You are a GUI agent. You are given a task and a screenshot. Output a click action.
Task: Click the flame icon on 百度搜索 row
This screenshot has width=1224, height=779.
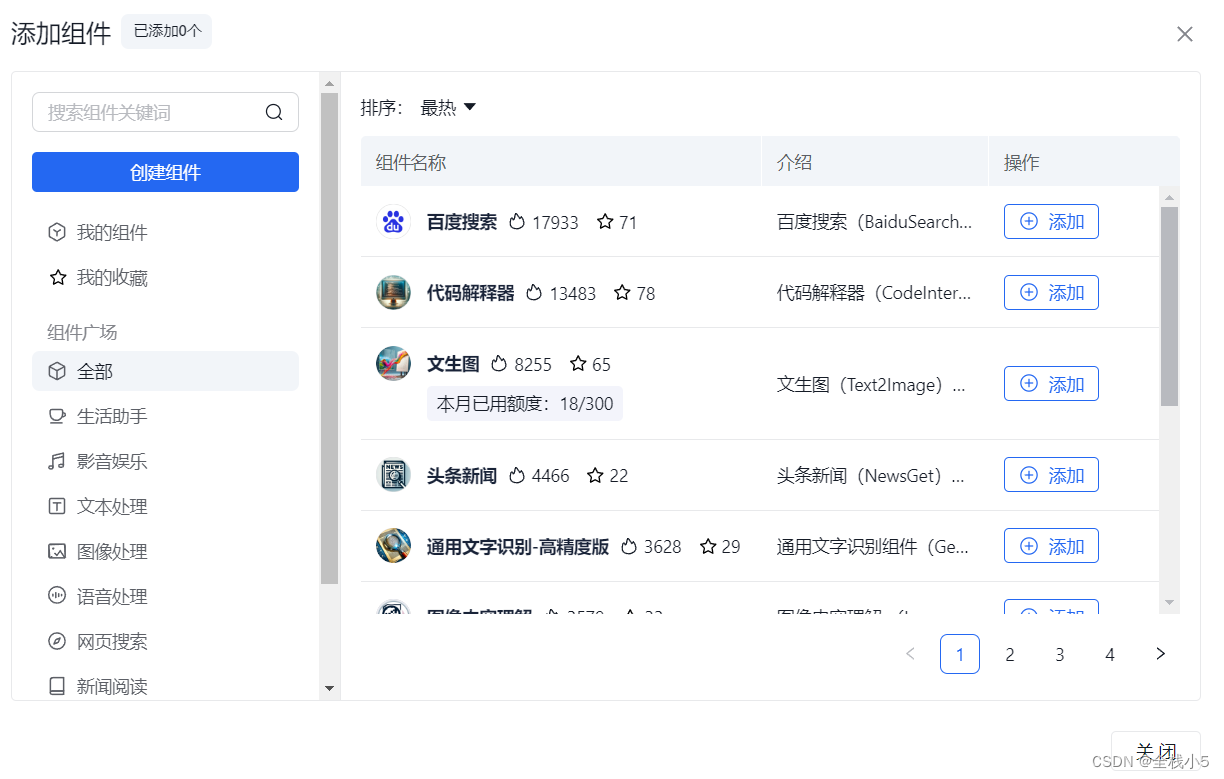[x=517, y=222]
